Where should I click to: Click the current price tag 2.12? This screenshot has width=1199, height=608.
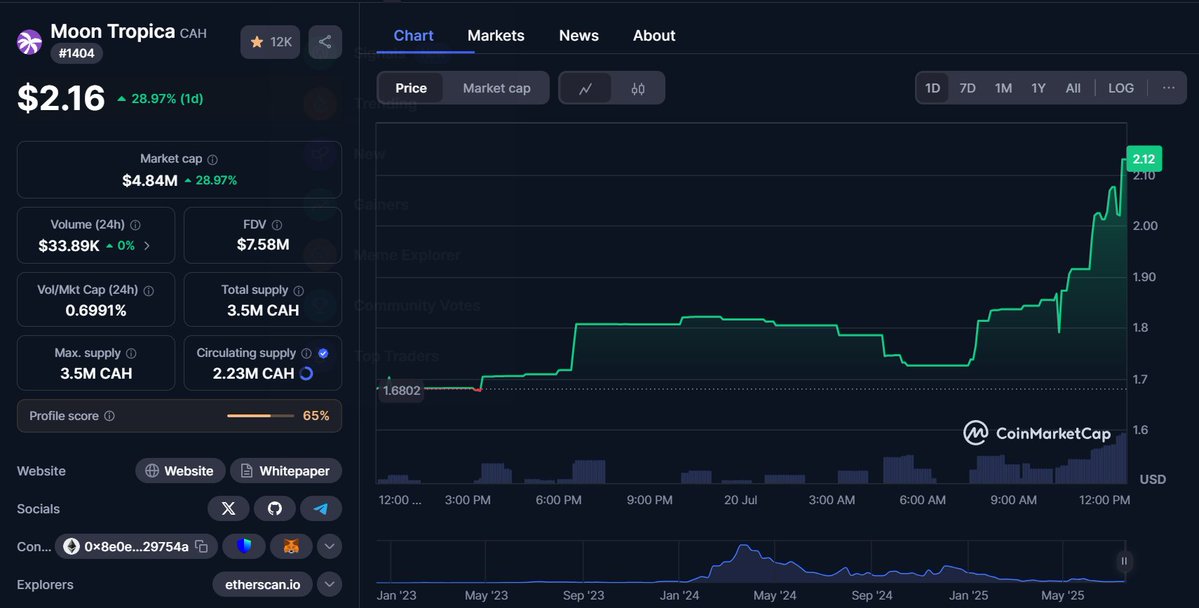pos(1144,159)
